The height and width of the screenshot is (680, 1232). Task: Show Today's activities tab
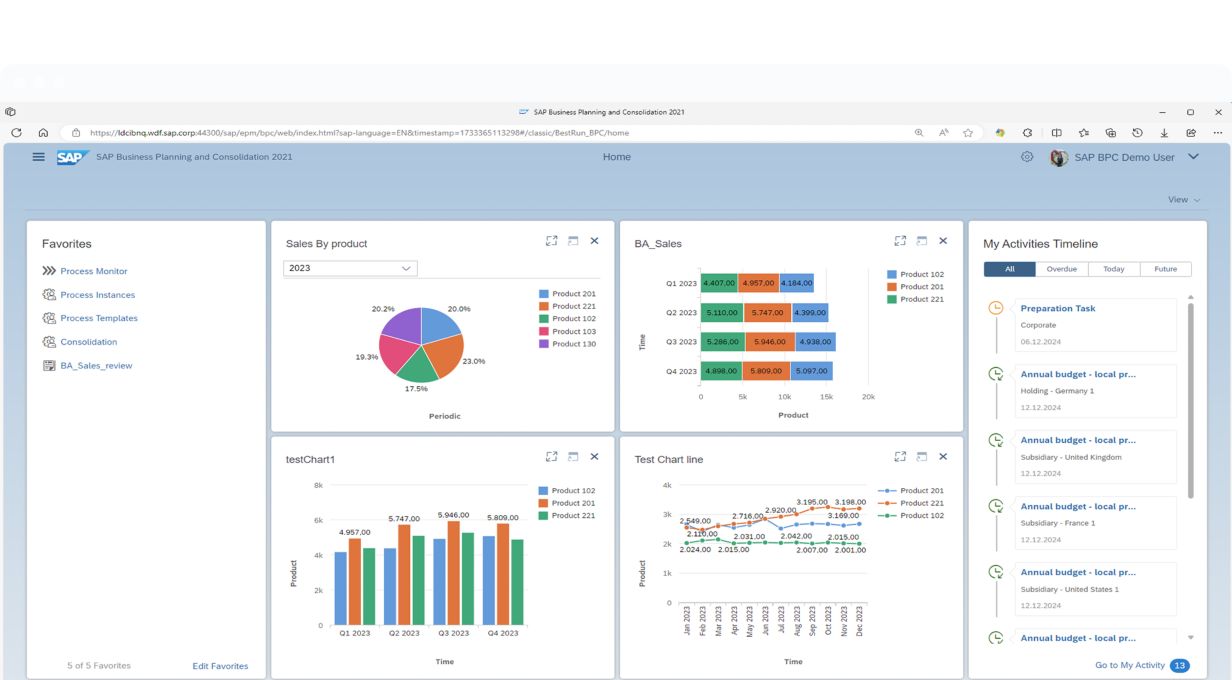pos(1114,269)
